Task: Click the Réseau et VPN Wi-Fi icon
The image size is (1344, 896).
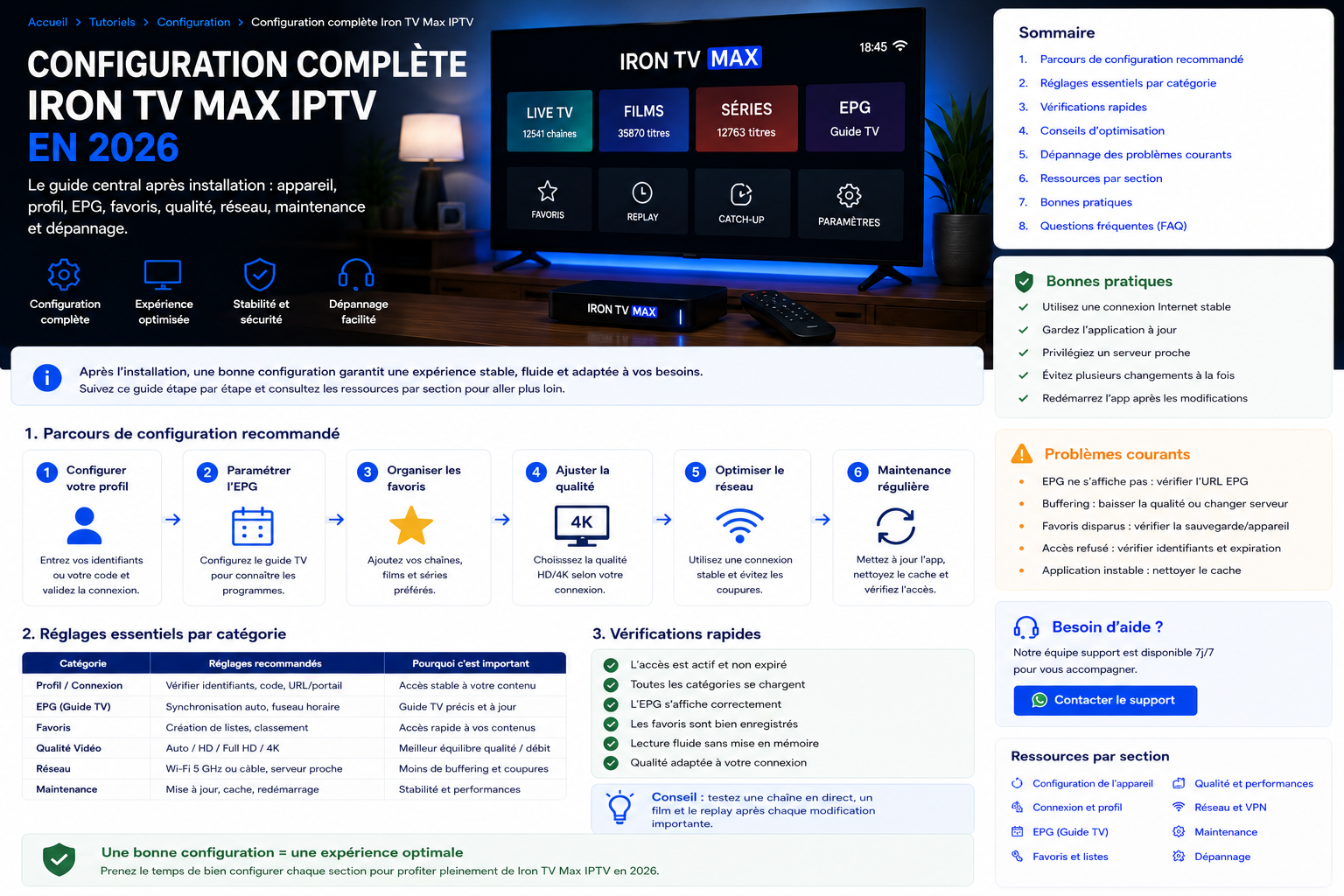Action: point(1179,807)
